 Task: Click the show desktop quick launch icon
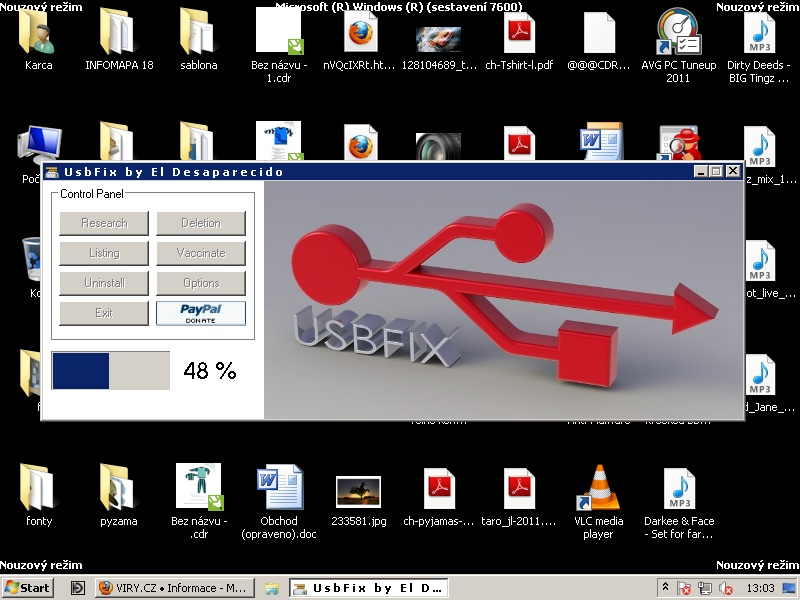78,588
